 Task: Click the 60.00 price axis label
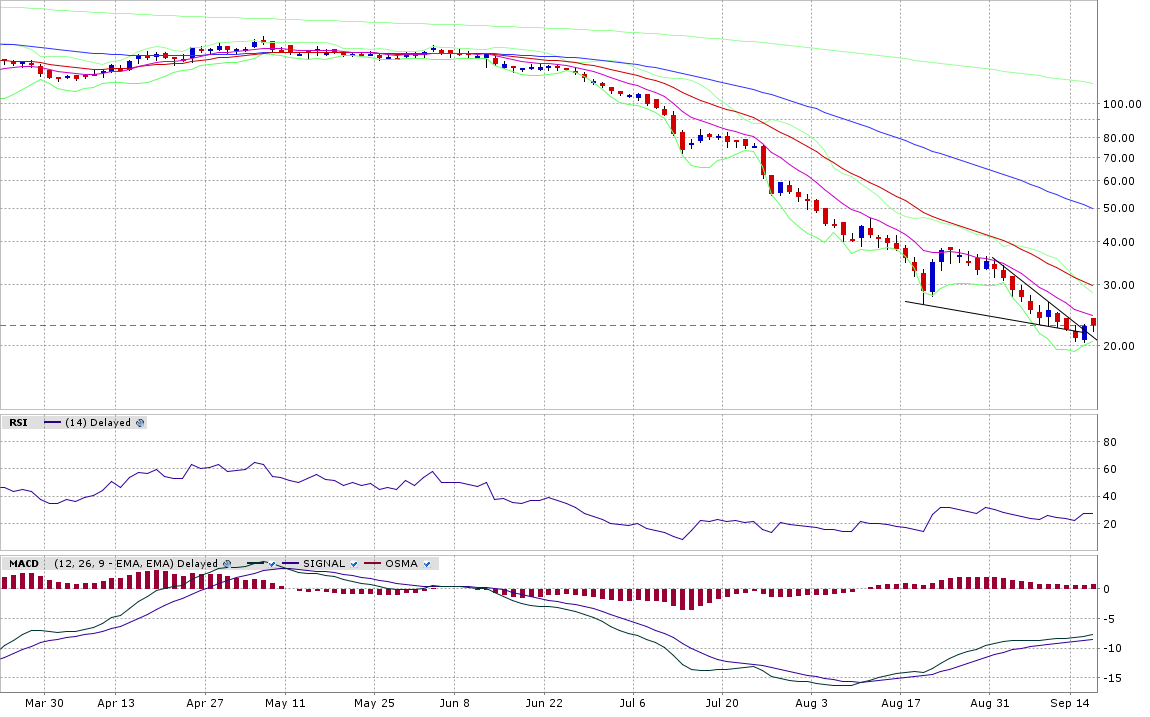[1118, 181]
